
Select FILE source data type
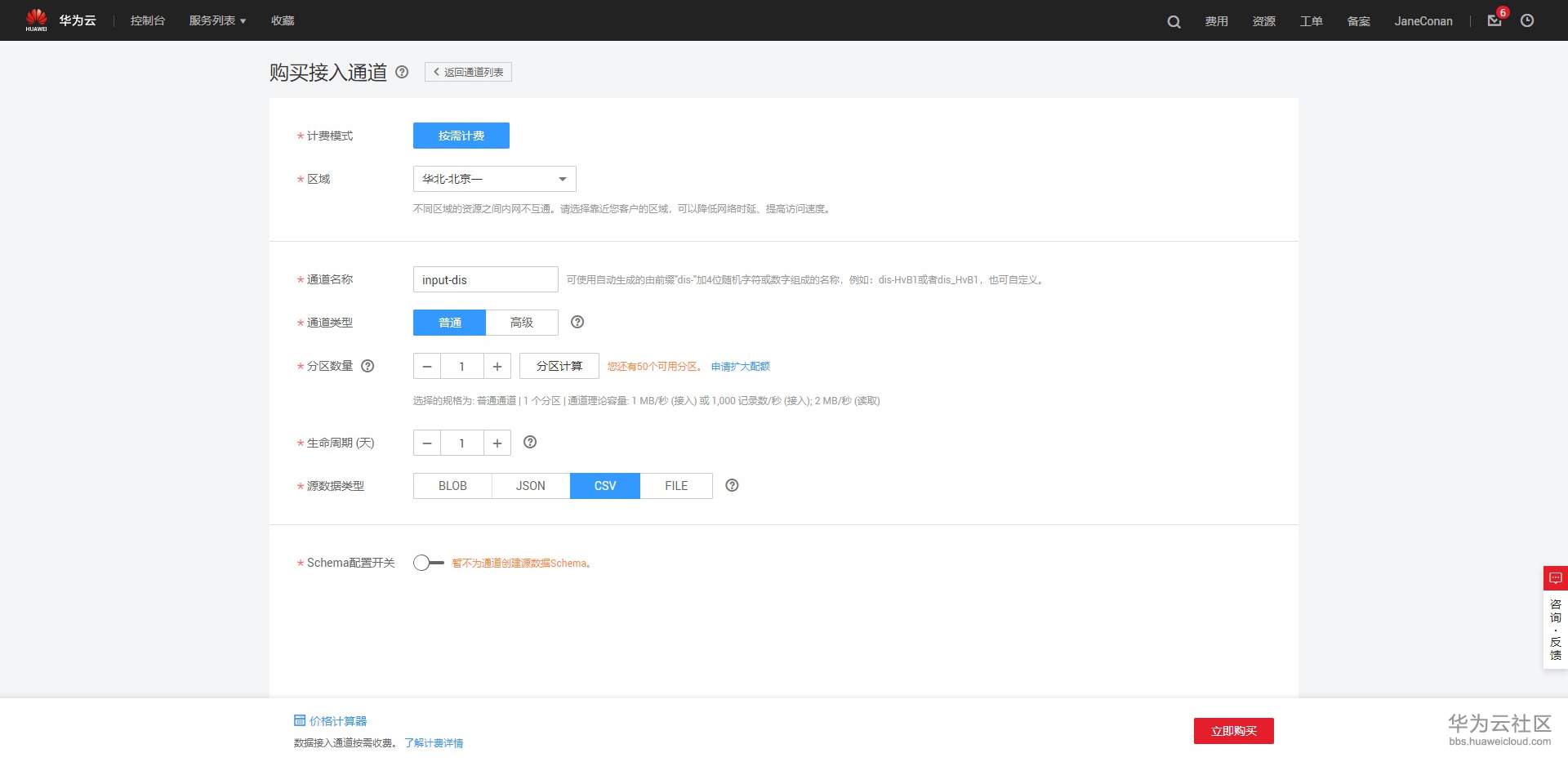coord(676,486)
